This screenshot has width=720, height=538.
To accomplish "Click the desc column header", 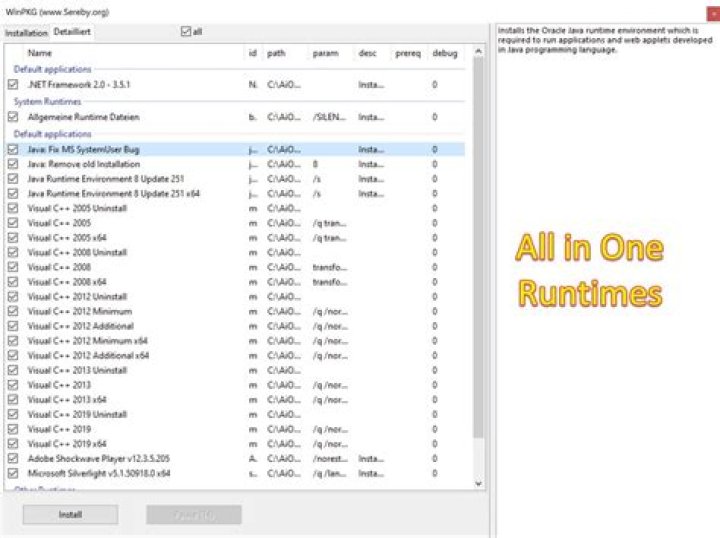I will tap(367, 53).
